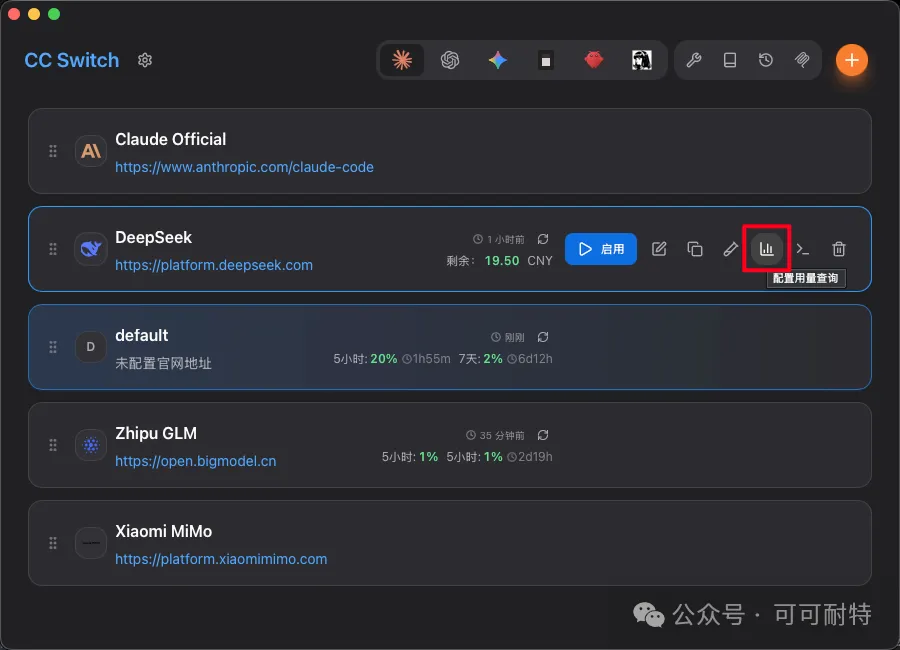Click the 7天: 2% usage value
The height and width of the screenshot is (650, 900).
click(480, 359)
